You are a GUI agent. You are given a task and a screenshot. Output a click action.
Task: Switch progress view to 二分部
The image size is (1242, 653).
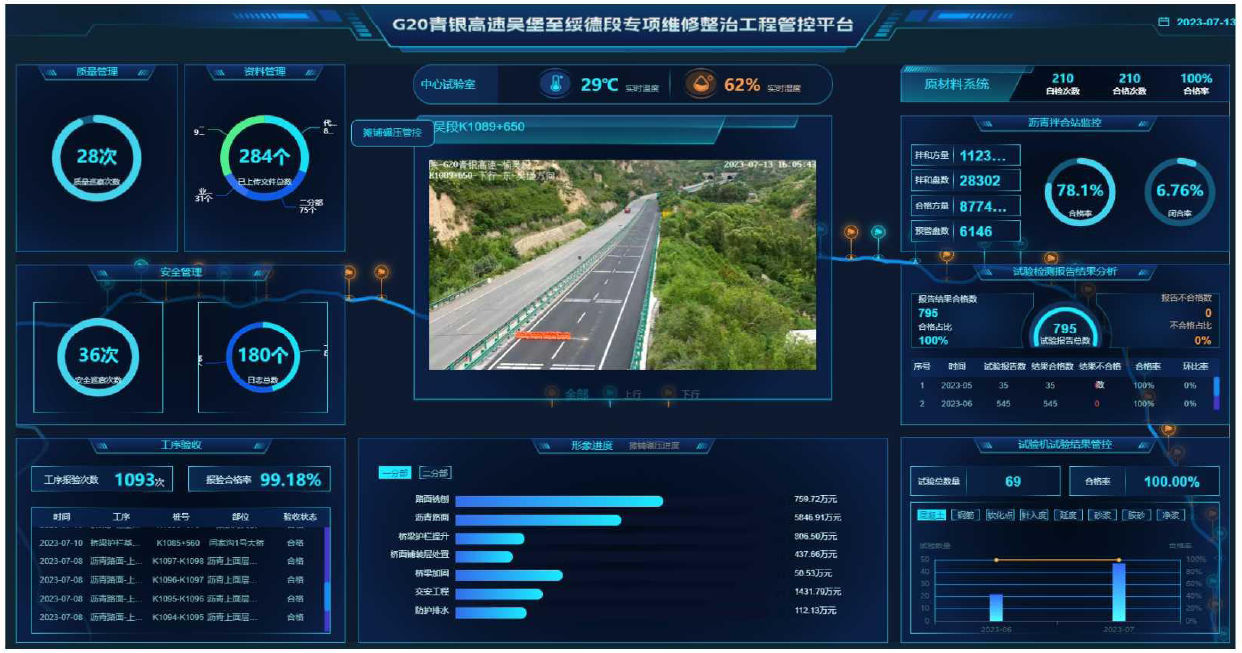435,473
